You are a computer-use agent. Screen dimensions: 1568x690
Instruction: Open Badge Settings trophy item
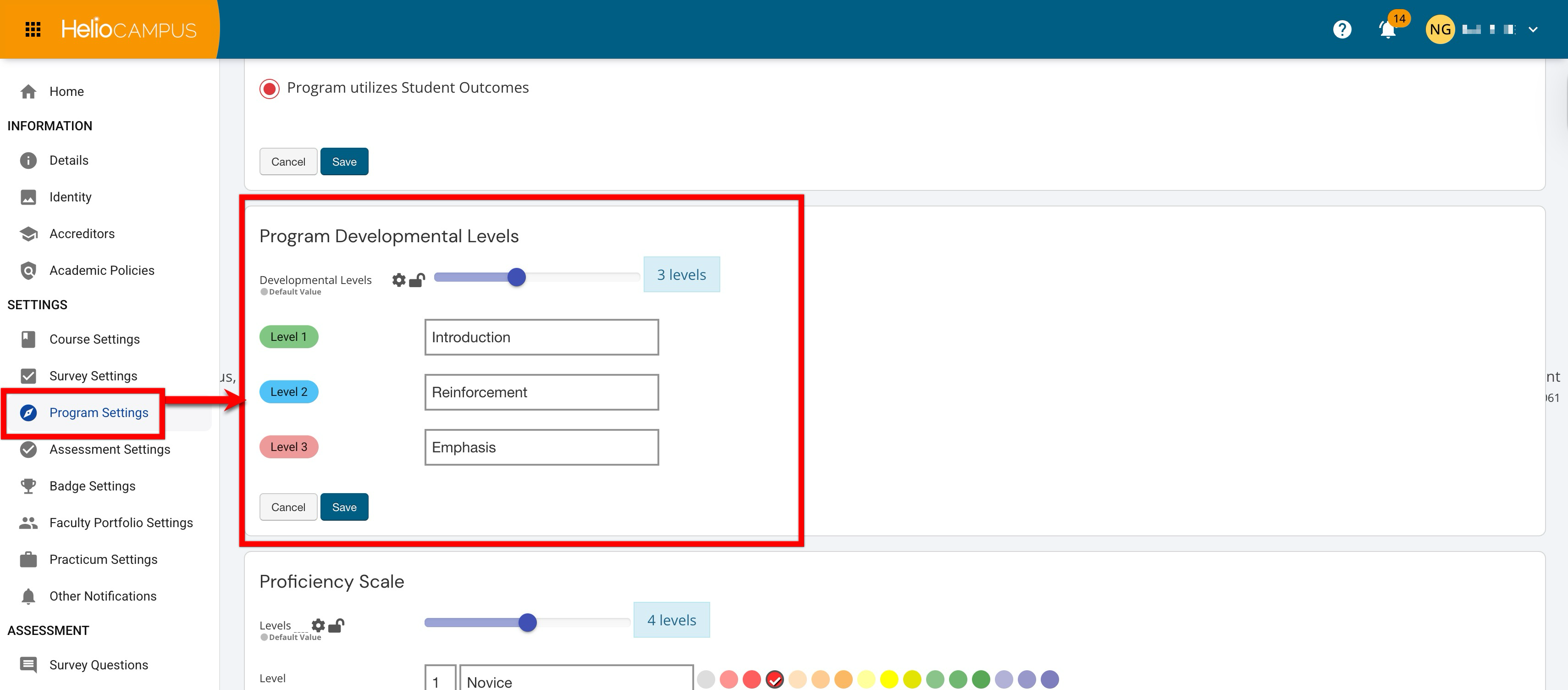pos(92,486)
